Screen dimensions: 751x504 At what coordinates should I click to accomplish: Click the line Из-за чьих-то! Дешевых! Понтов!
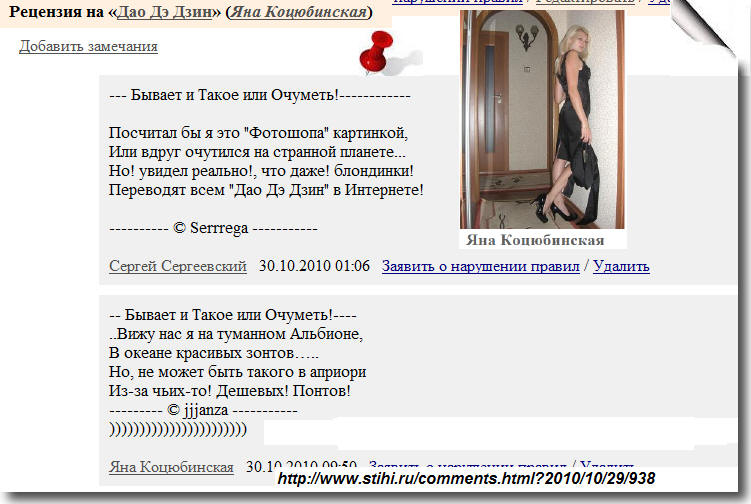229,391
